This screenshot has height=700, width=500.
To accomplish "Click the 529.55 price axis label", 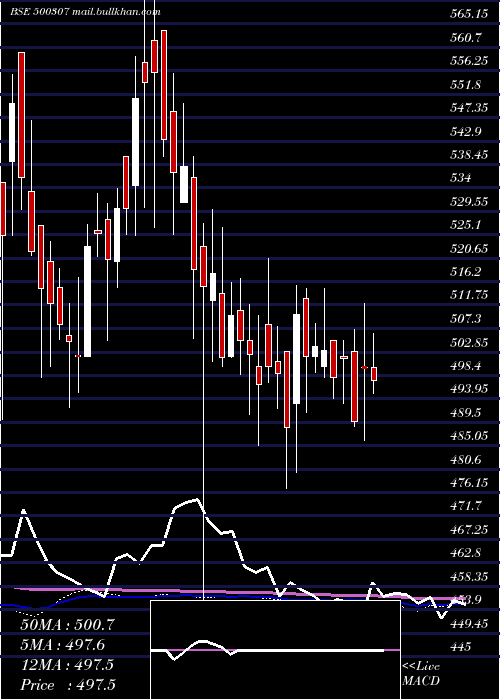I will [468, 202].
